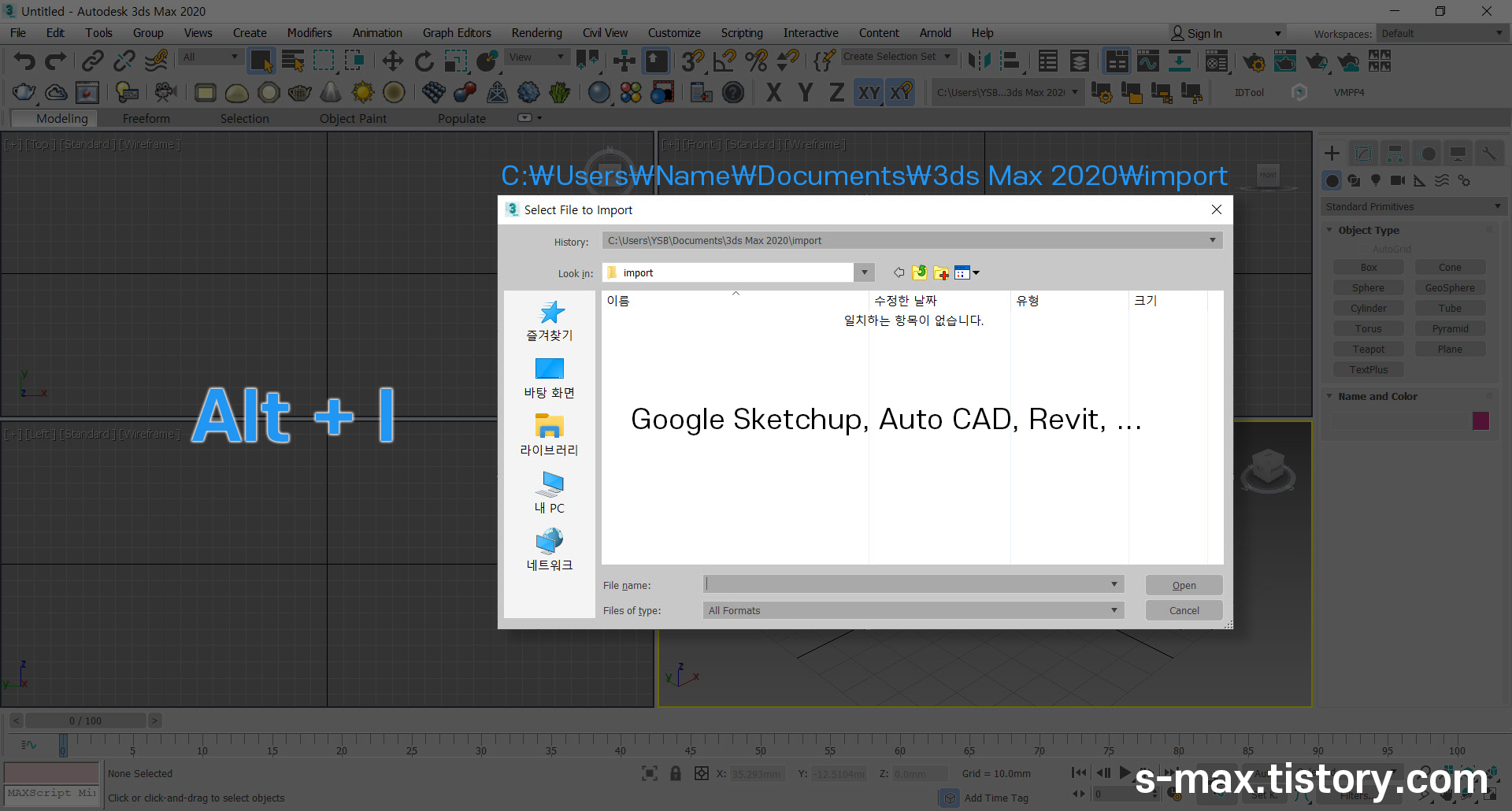Screen dimensions: 1512x811
Task: Activate the Select Object tool
Action: pos(261,61)
